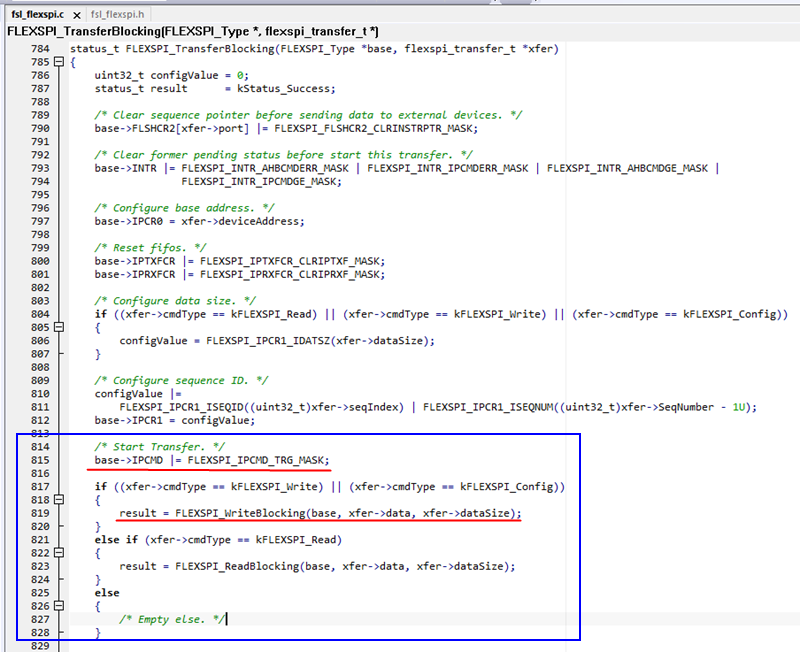Viewport: 800px width, 652px height.
Task: Collapse the code fold at line 805
Action: pos(59,327)
